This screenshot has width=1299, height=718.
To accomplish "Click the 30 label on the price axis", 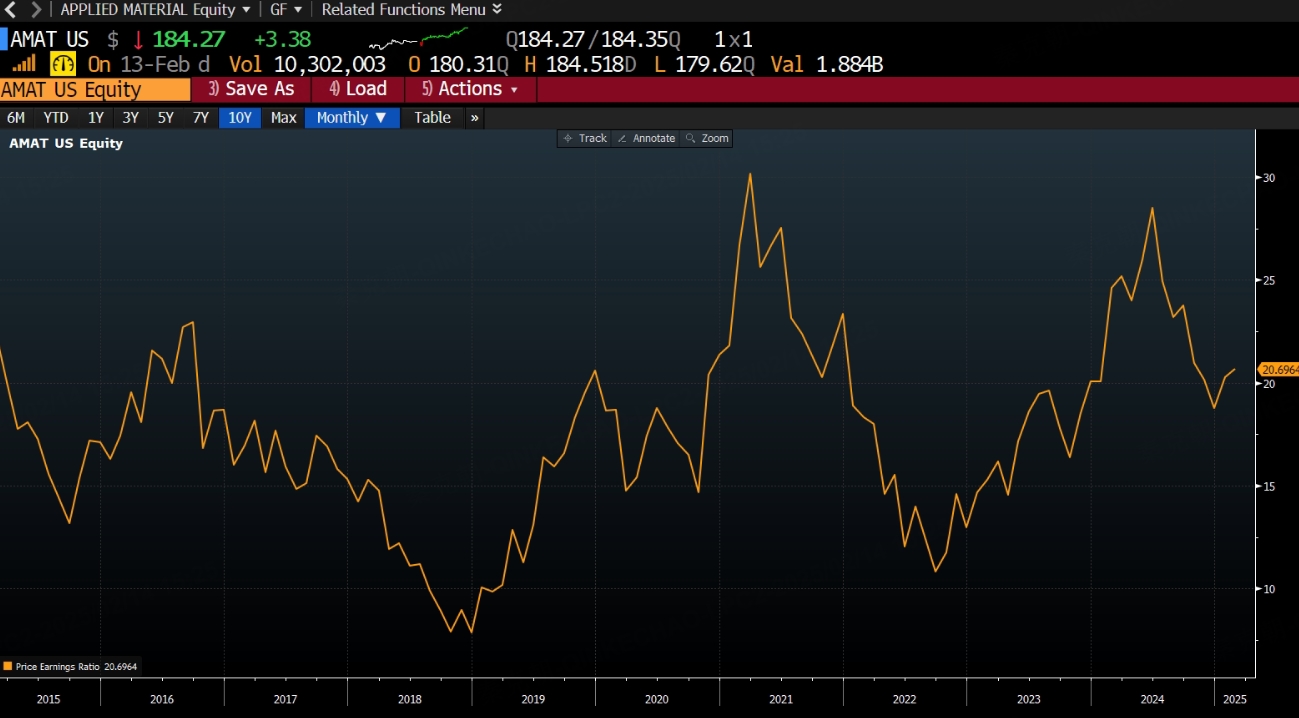I will pyautogui.click(x=1269, y=178).
